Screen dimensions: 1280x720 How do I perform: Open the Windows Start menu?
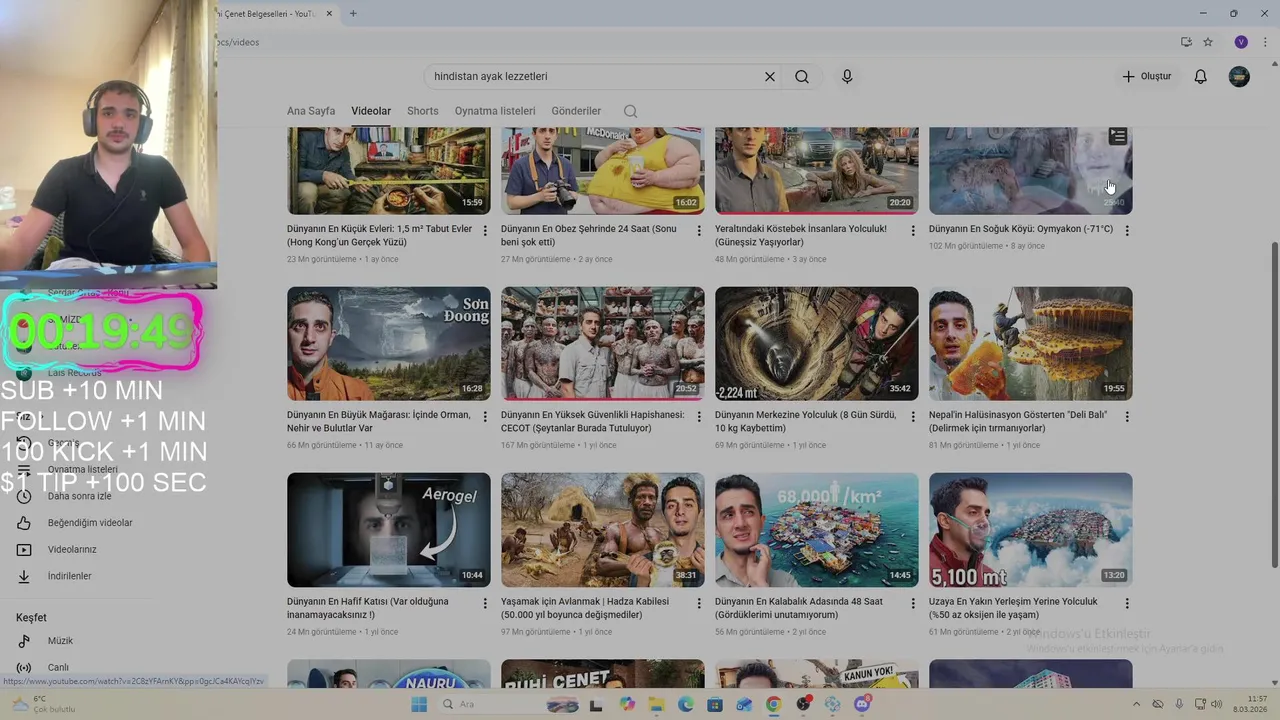coord(419,704)
